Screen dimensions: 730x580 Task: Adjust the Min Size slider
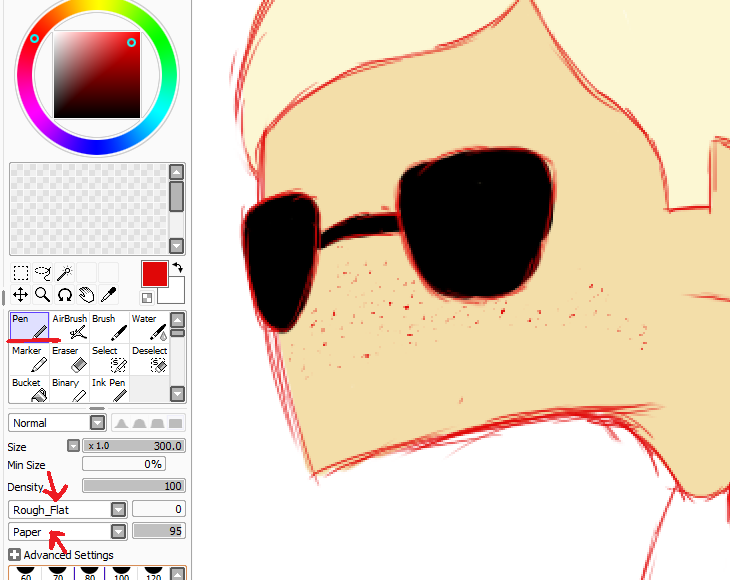pyautogui.click(x=124, y=464)
